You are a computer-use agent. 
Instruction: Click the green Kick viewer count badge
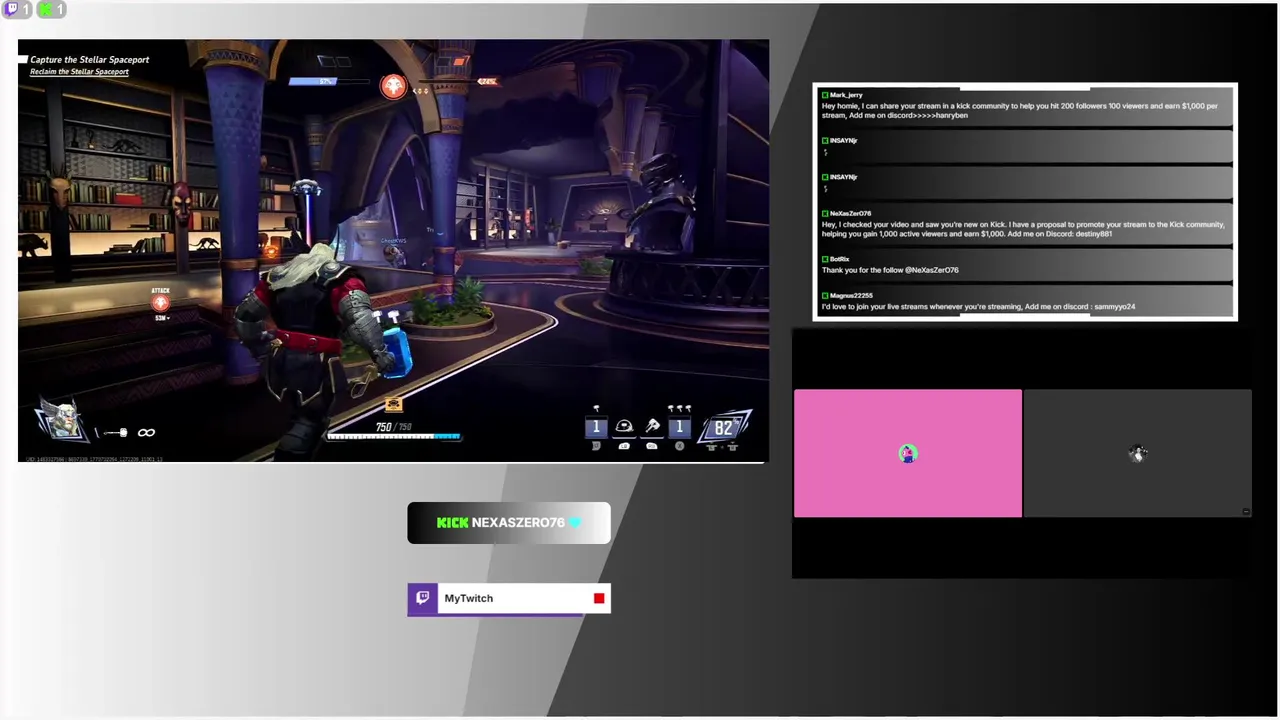coord(51,9)
